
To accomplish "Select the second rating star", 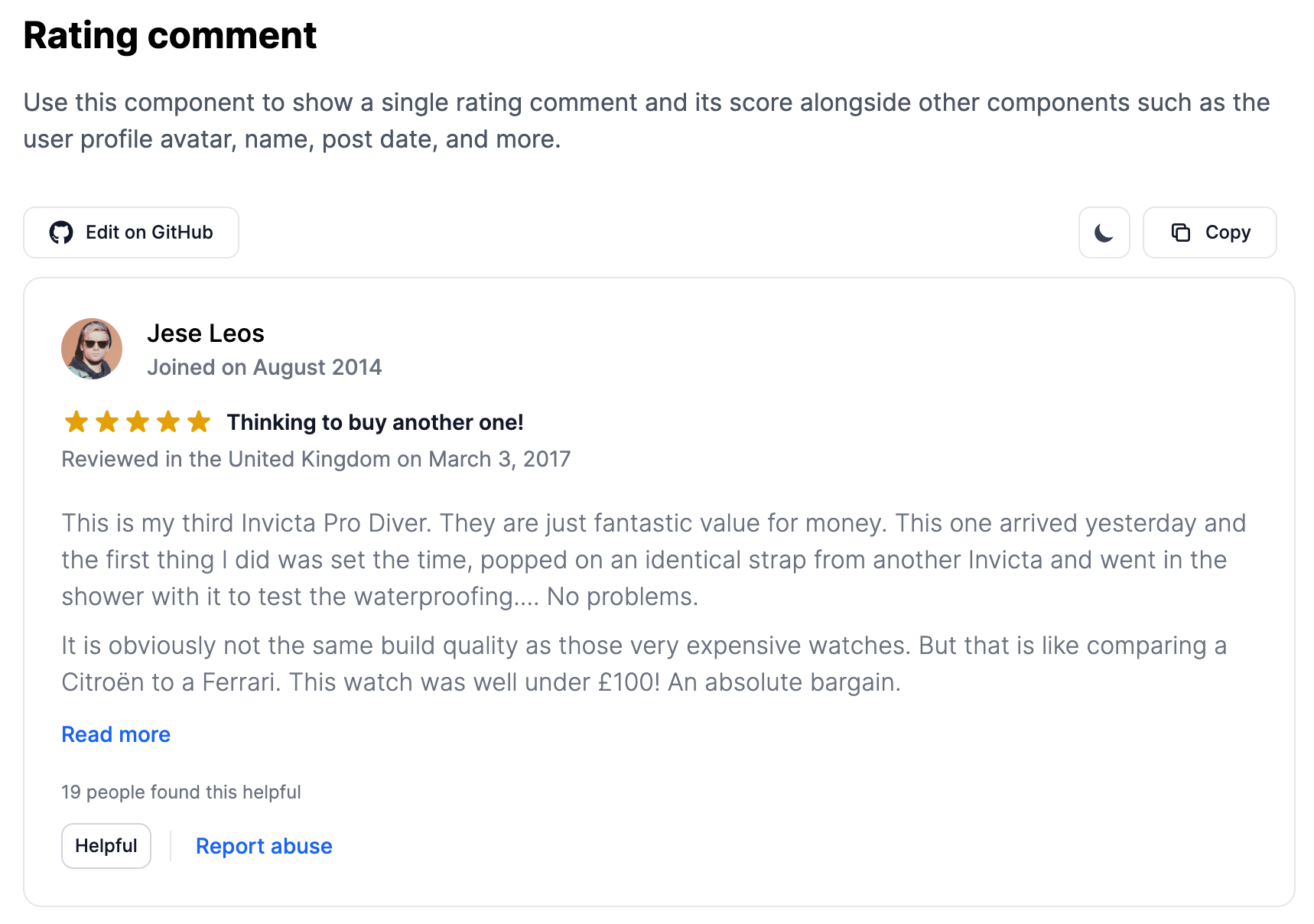I will coord(108,421).
